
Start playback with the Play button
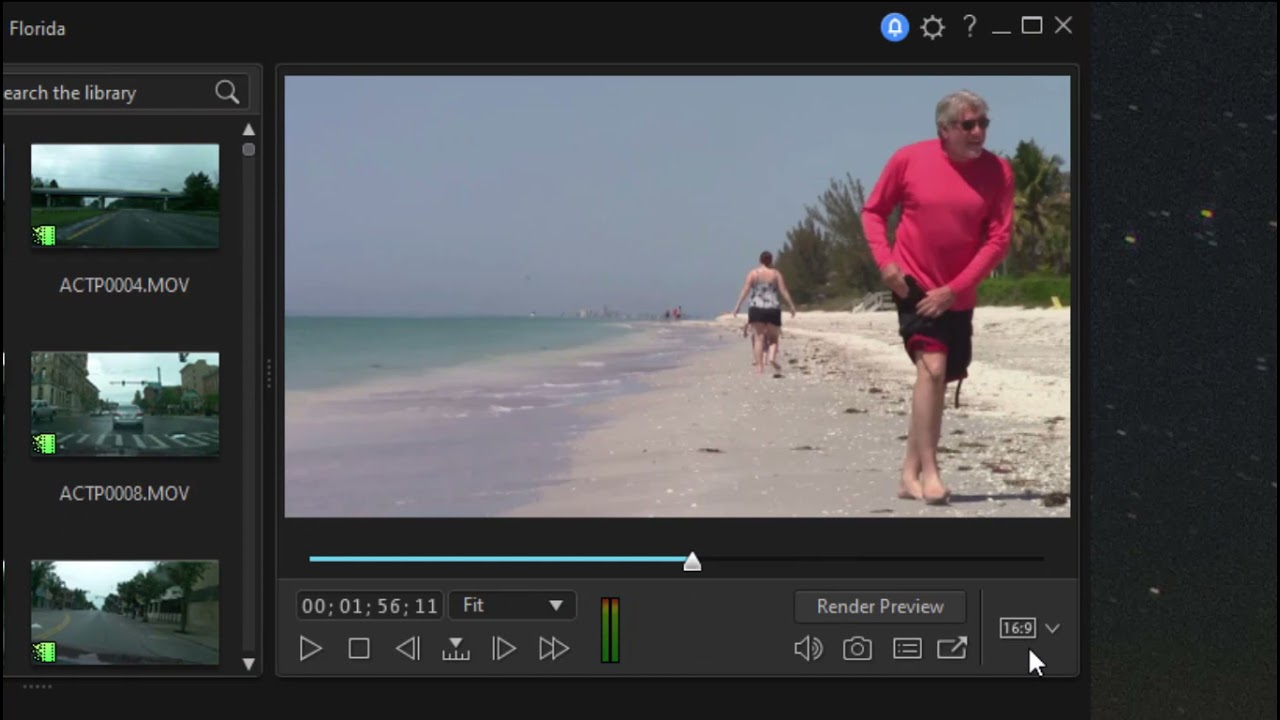point(310,648)
